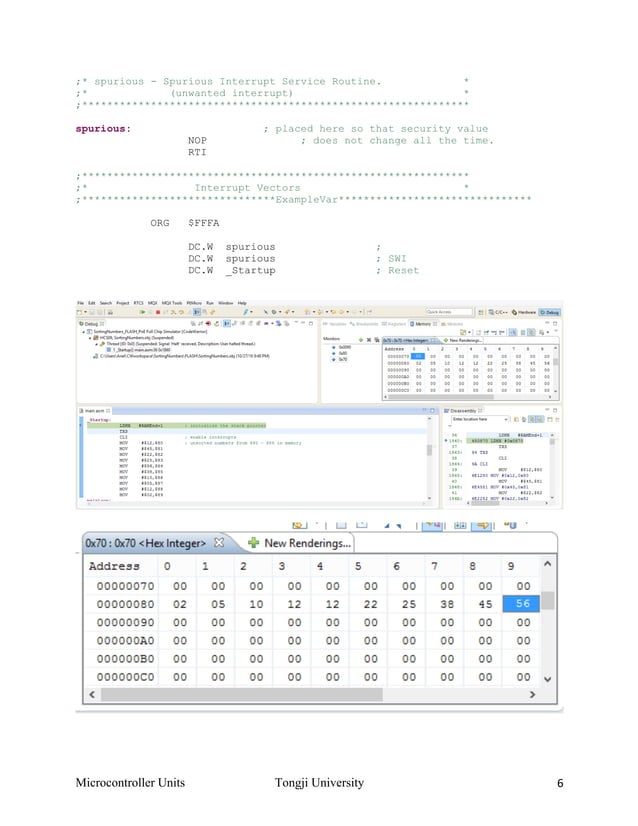Click the red Terminate debug icon

pyautogui.click(x=158, y=312)
